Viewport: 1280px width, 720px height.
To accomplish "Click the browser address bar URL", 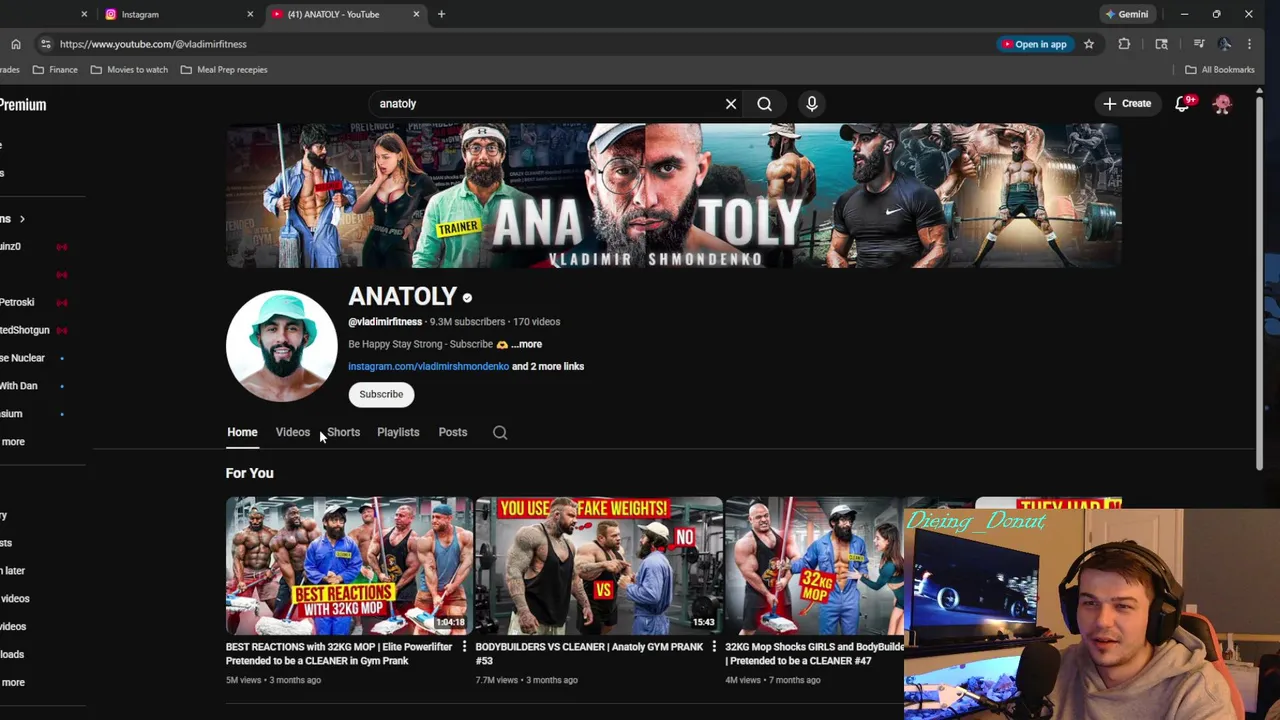I will click(153, 44).
